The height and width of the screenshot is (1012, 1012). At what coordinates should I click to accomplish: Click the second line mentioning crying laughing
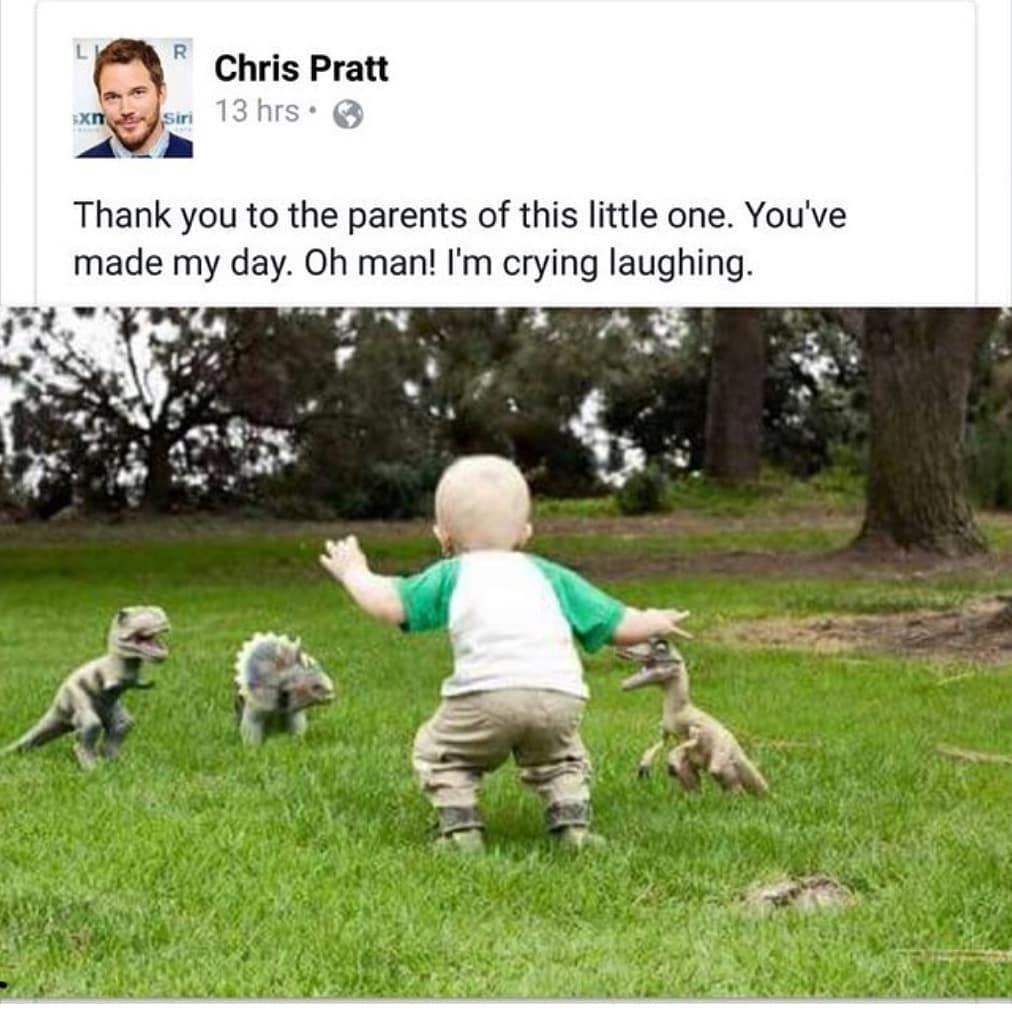click(413, 264)
